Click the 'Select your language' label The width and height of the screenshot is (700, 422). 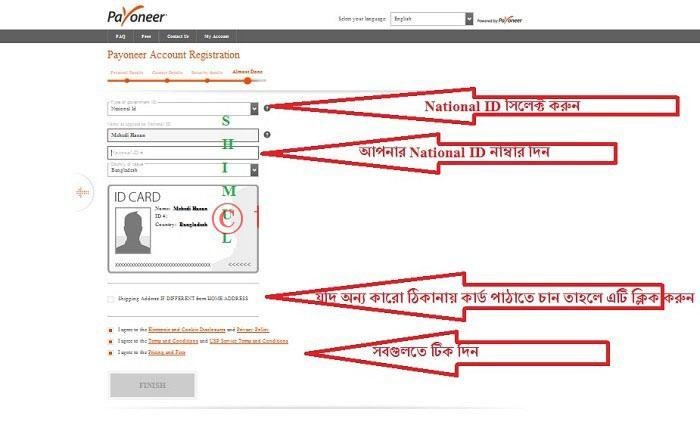[x=362, y=19]
